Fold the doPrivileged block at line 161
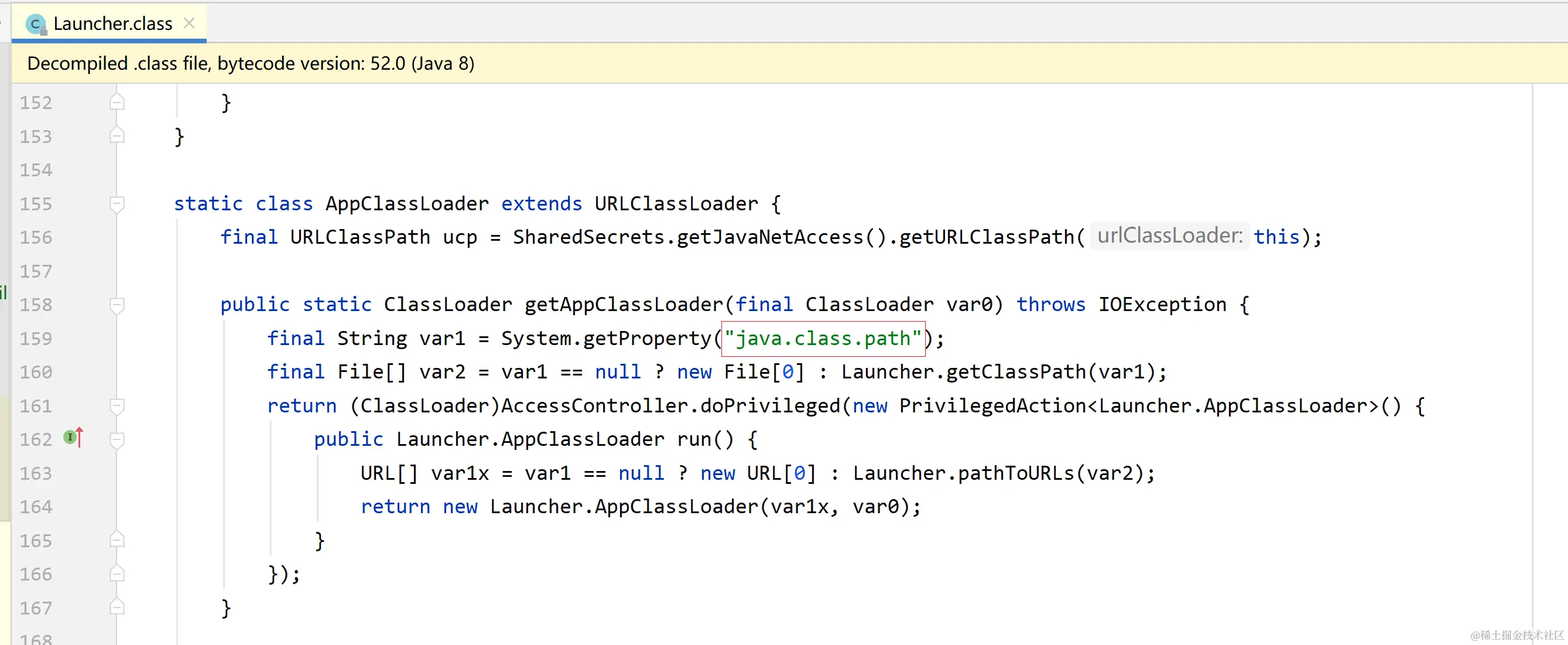Image resolution: width=1568 pixels, height=645 pixels. (117, 405)
